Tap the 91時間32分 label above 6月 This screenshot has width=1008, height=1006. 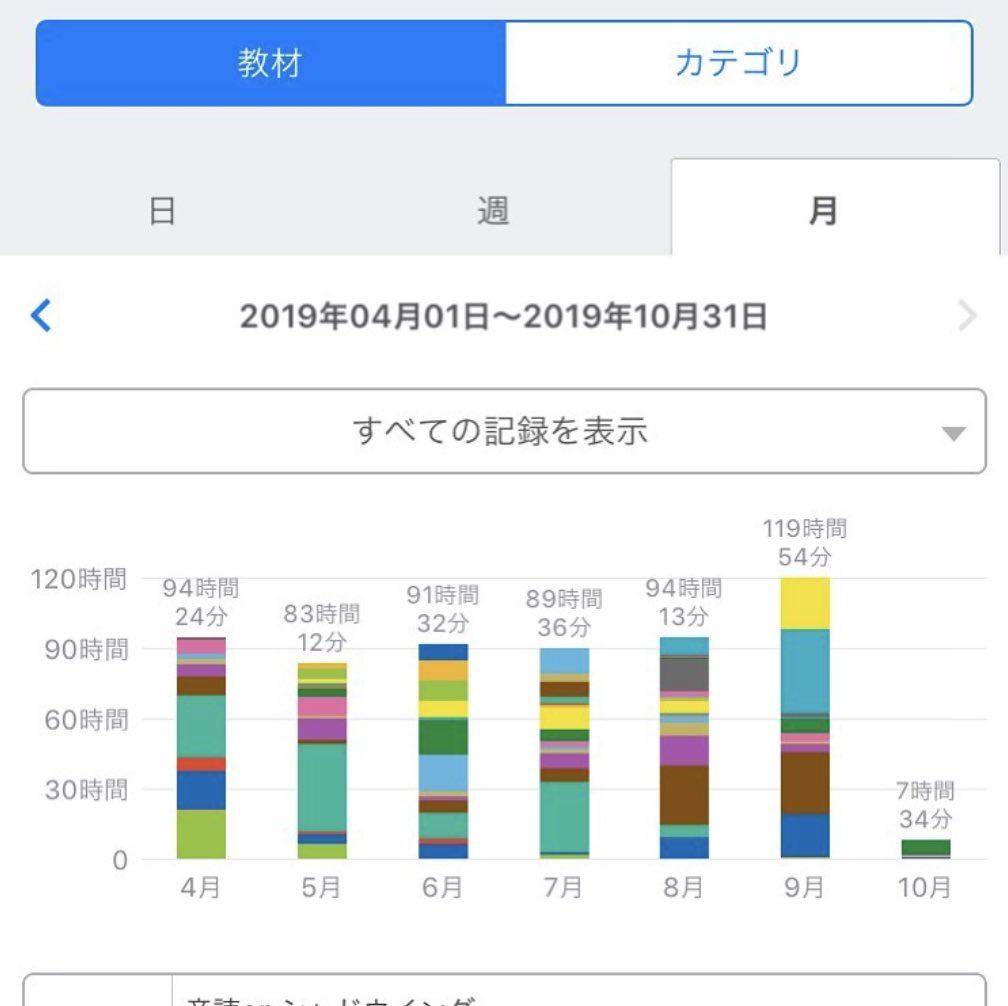tap(443, 609)
